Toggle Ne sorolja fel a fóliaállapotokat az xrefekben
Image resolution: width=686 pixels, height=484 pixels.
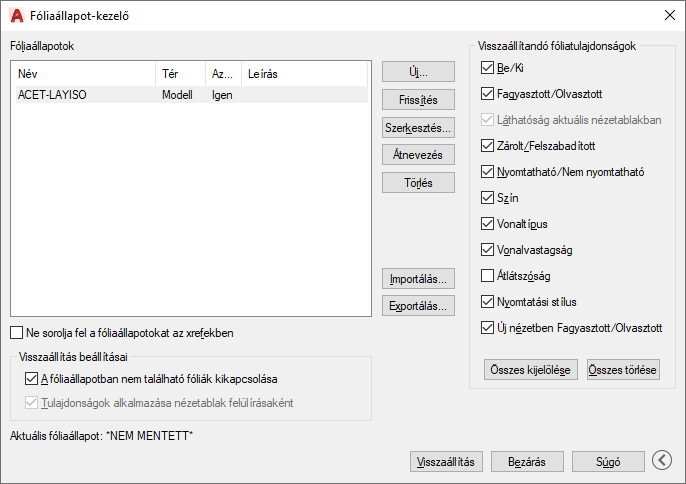click(x=17, y=333)
